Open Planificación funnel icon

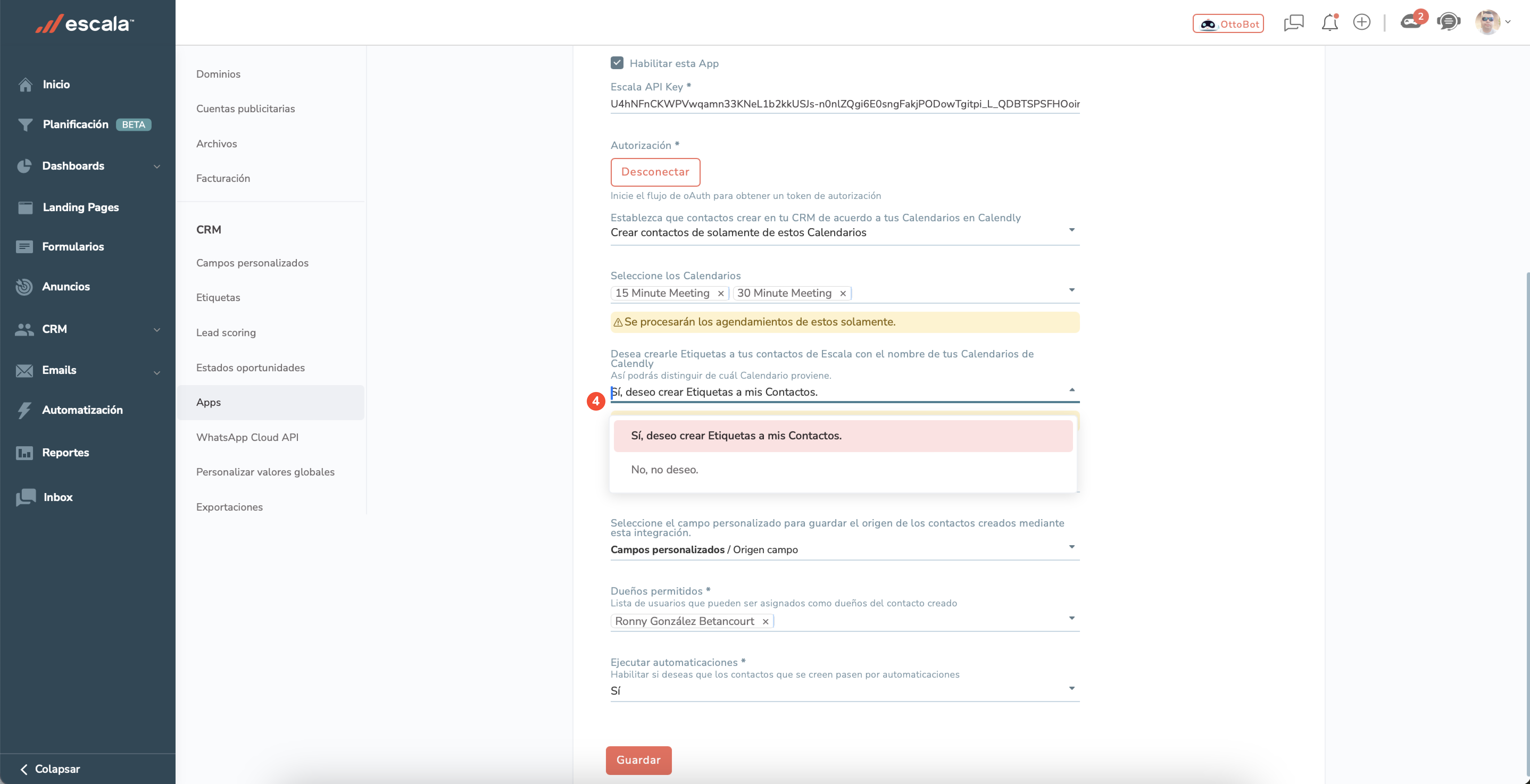click(25, 125)
